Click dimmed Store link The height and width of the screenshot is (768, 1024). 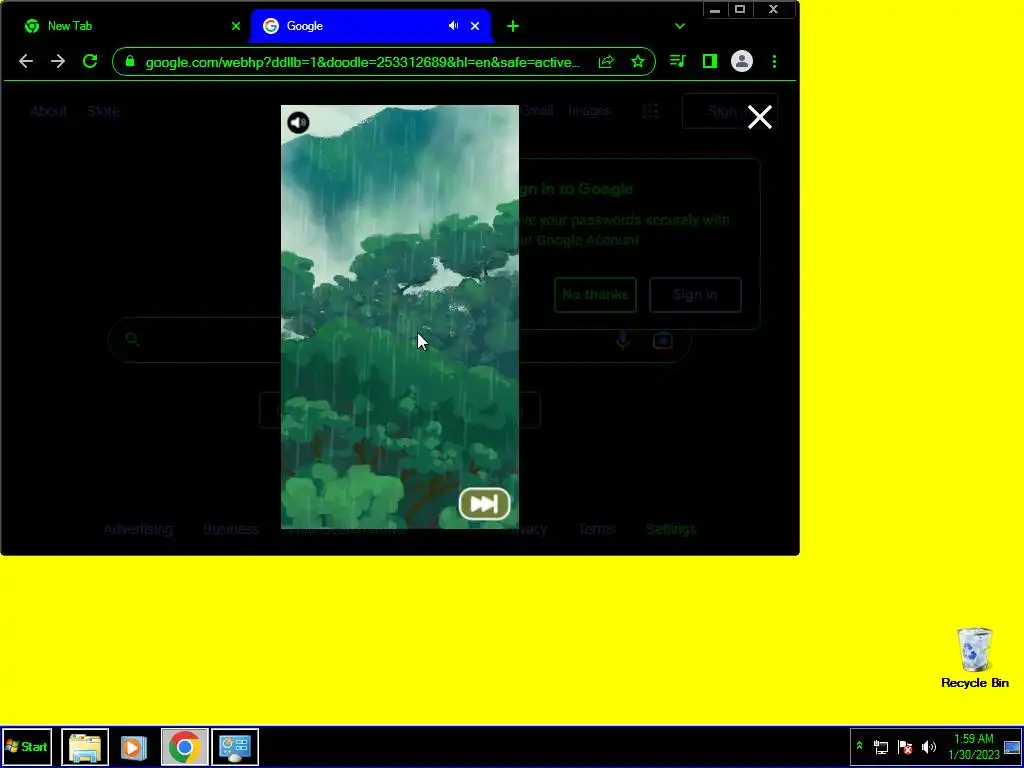(x=103, y=111)
